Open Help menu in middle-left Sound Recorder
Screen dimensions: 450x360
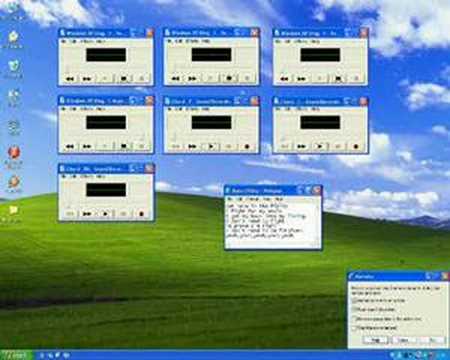[x=101, y=109]
